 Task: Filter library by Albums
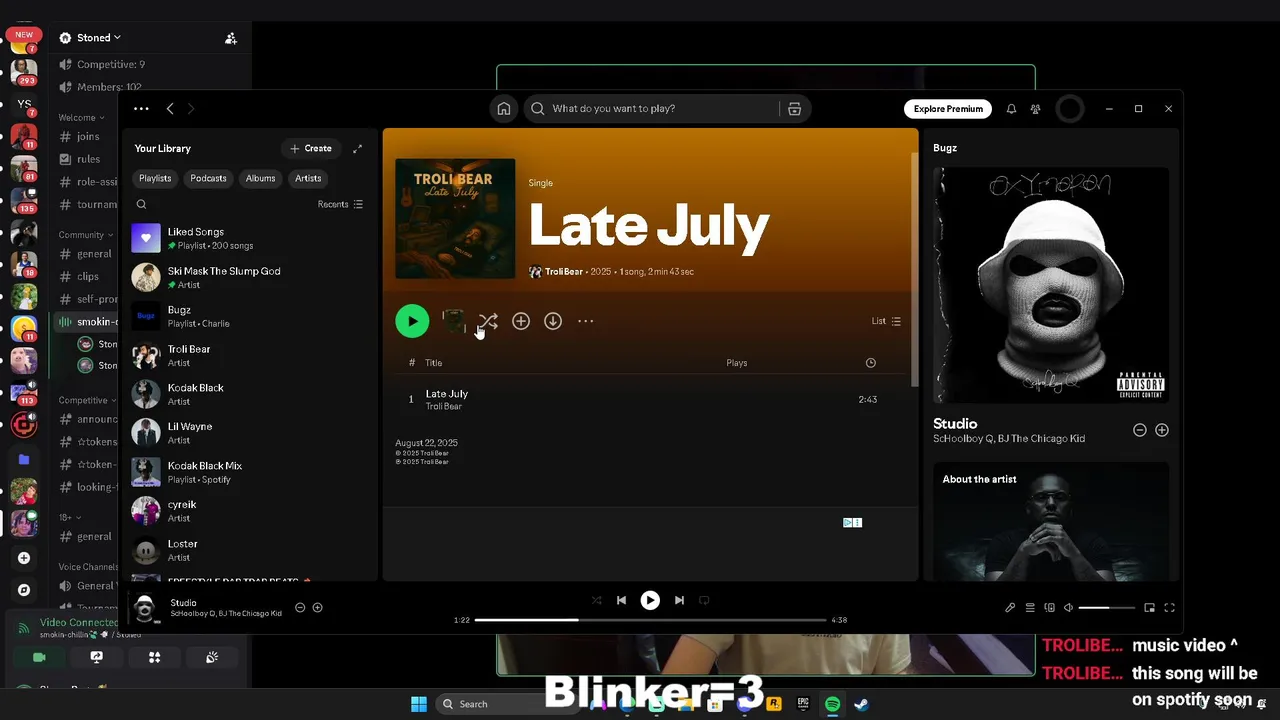coord(261,178)
